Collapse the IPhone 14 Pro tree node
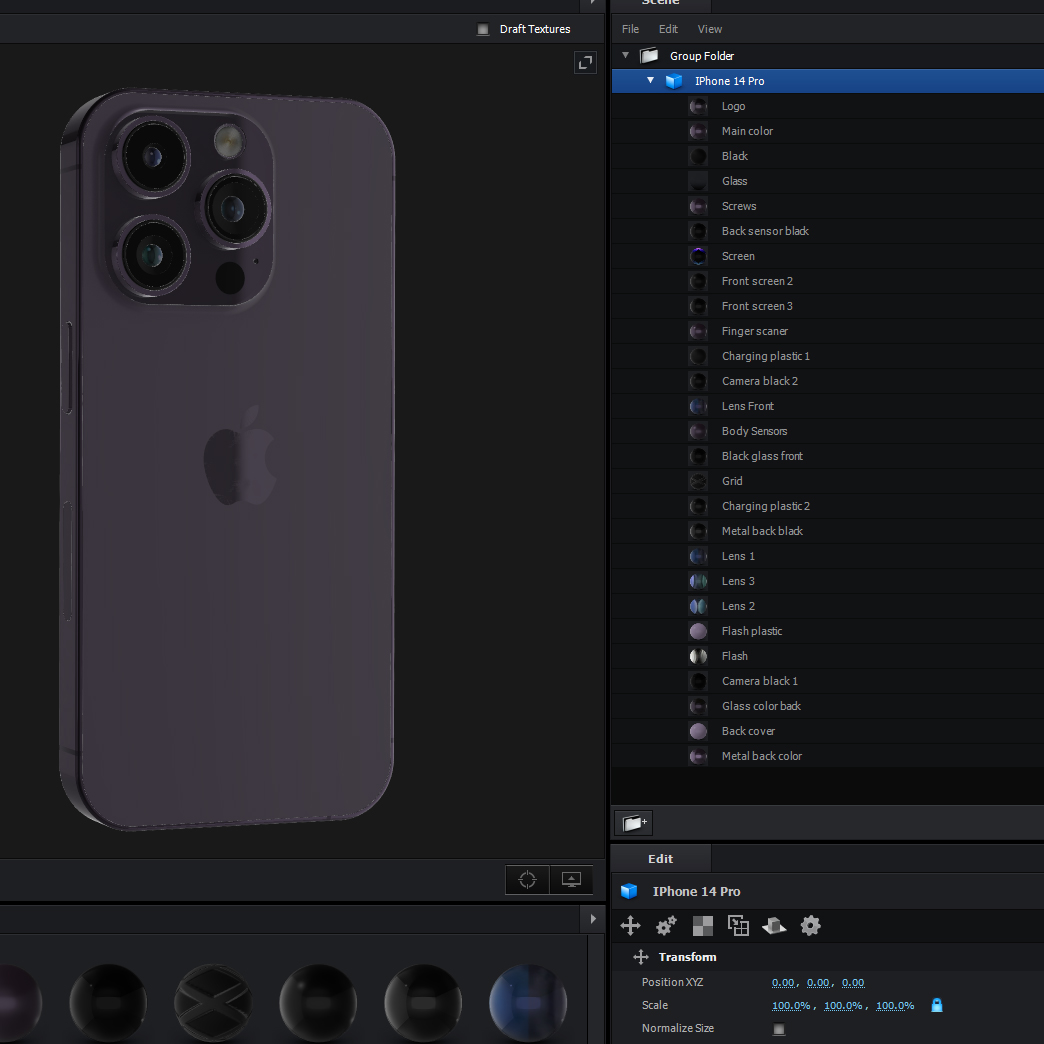 click(x=651, y=81)
